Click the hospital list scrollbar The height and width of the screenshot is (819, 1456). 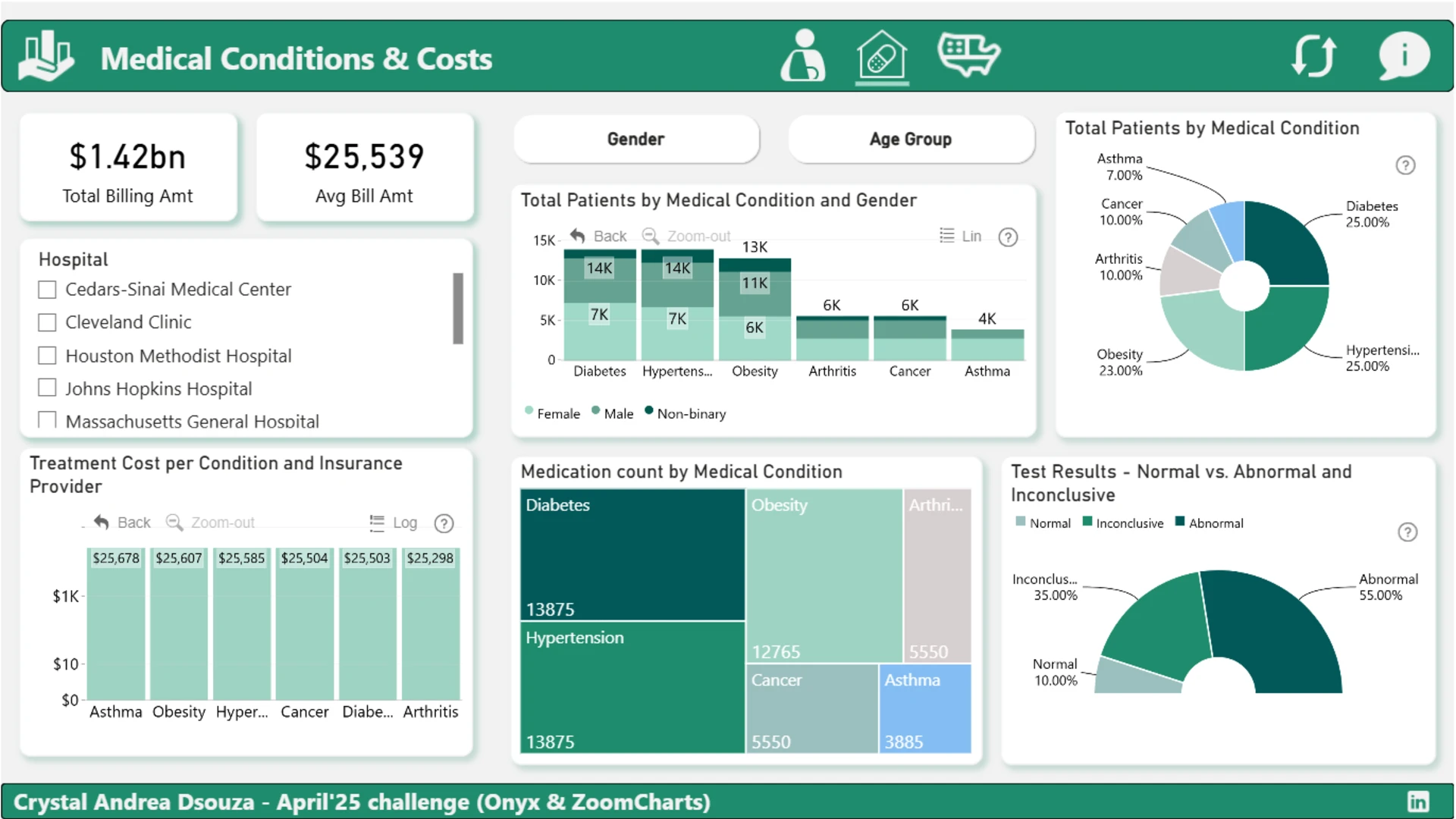(458, 309)
